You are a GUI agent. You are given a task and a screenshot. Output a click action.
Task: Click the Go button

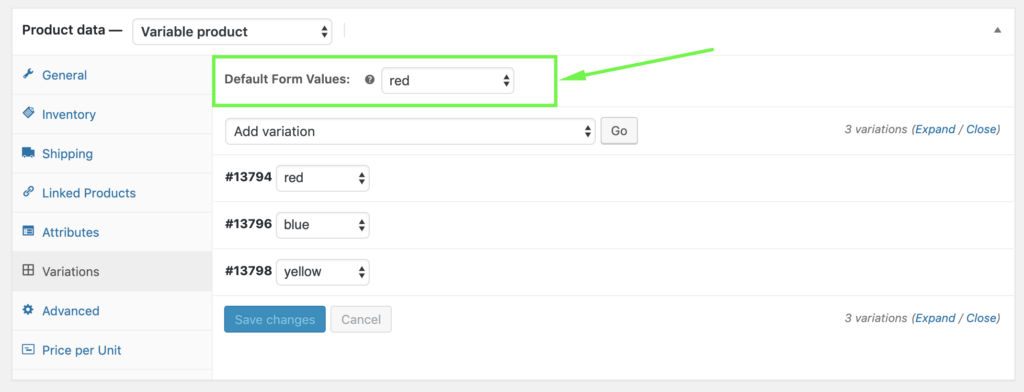(619, 131)
